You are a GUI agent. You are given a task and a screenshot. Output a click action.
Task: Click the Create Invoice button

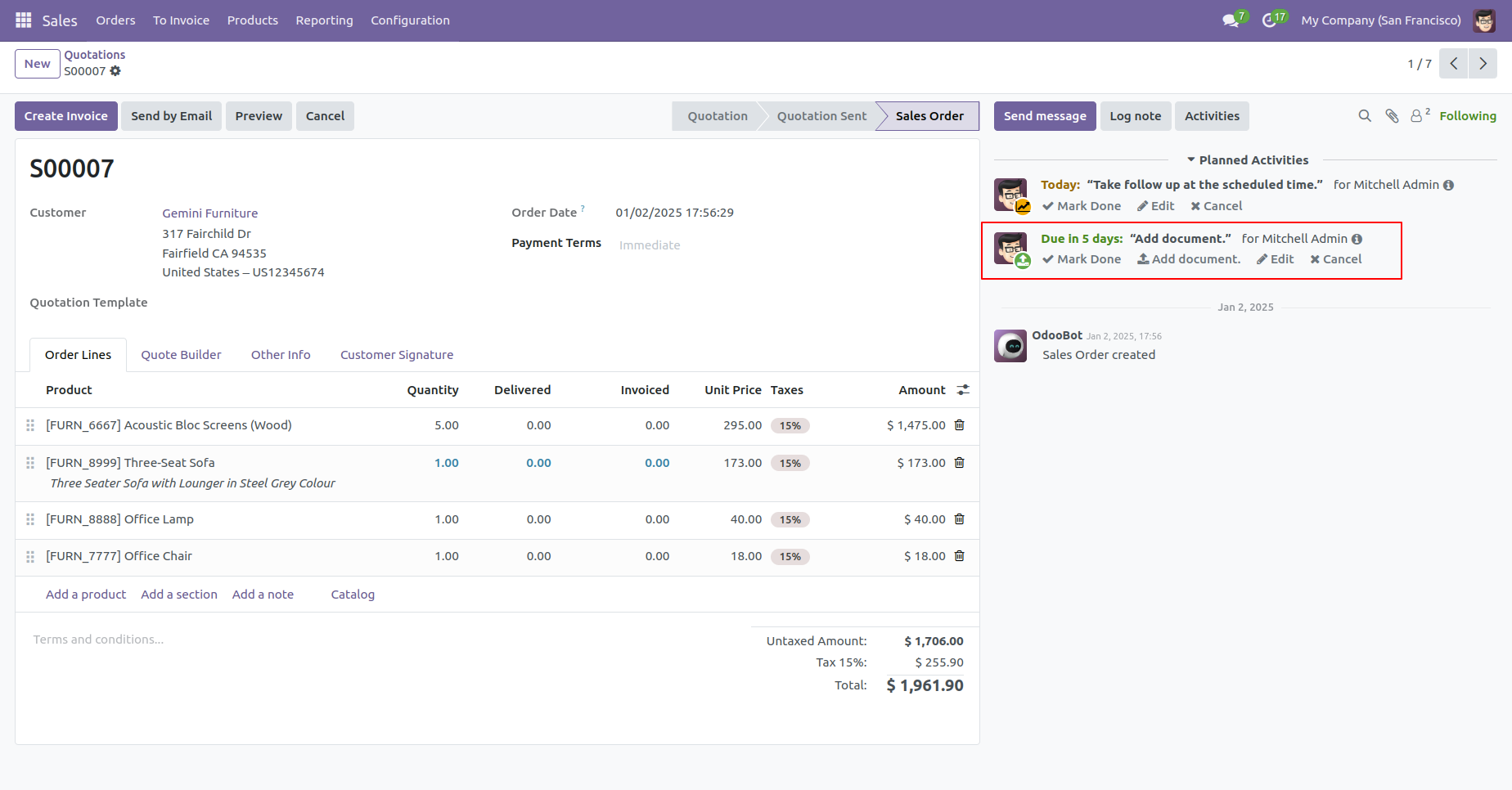(x=65, y=116)
